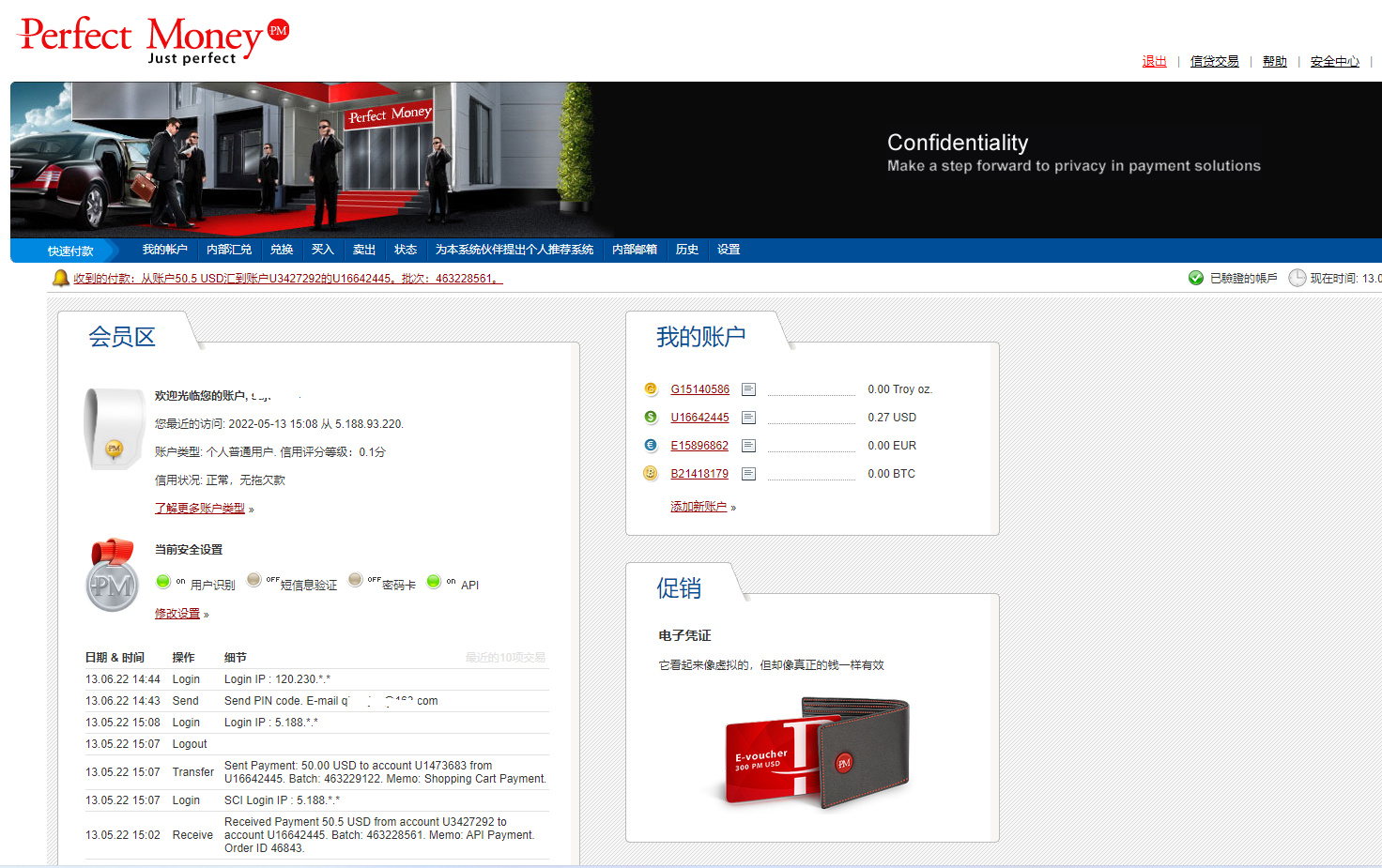Image resolution: width=1382 pixels, height=868 pixels.
Task: Click the 最近的10项交易 link
Action: point(505,658)
